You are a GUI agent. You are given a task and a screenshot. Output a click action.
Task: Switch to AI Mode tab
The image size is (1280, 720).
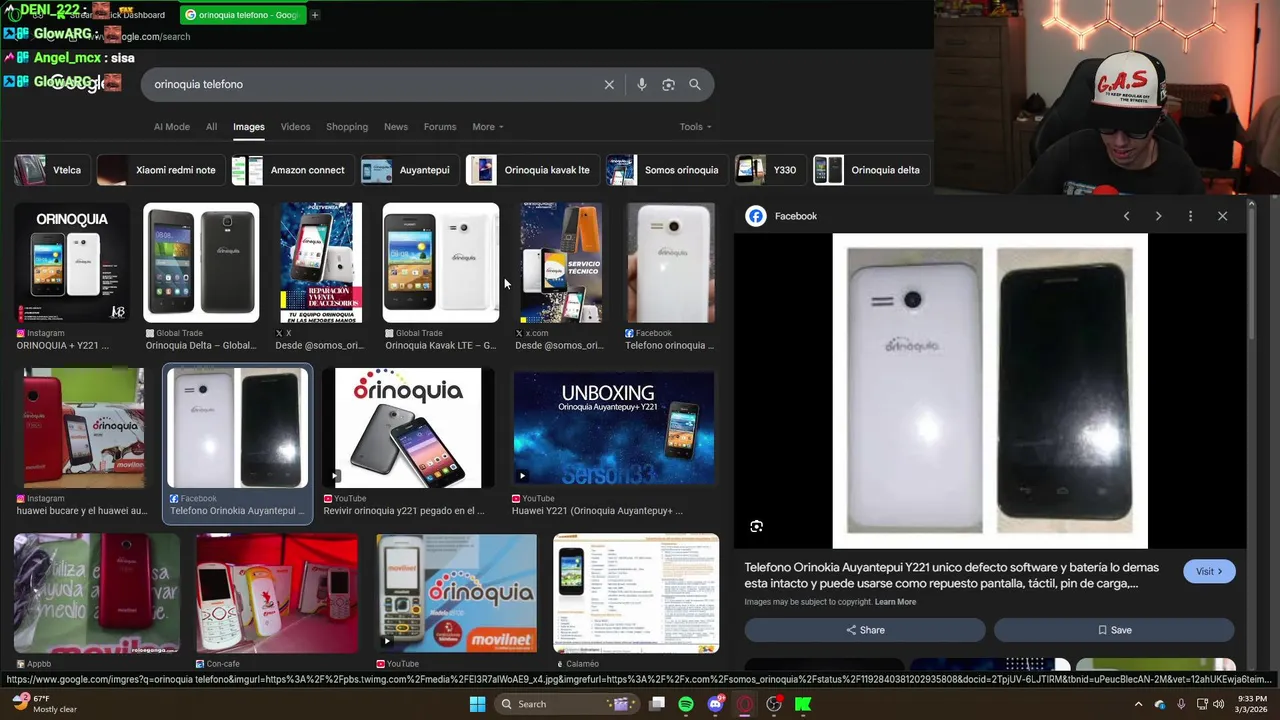click(171, 127)
